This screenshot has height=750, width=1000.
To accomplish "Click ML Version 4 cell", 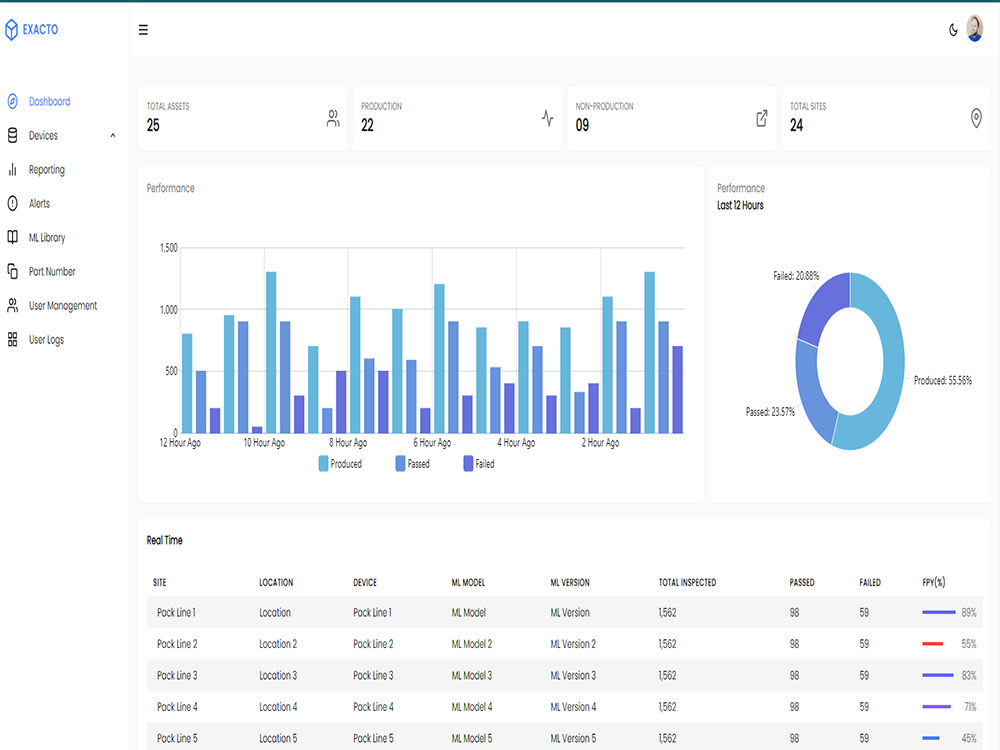I will [573, 707].
